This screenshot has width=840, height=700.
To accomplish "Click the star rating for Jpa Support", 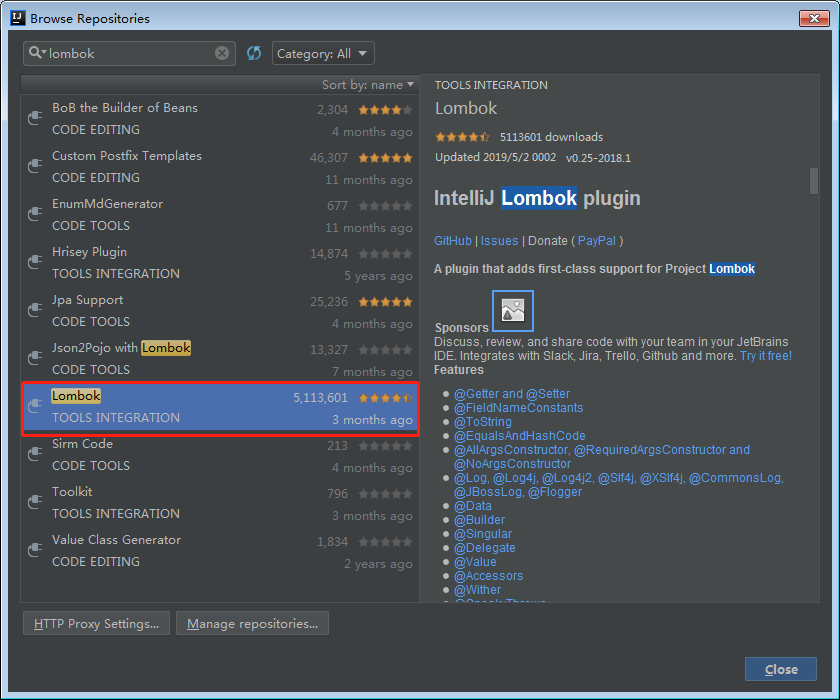I will click(386, 302).
